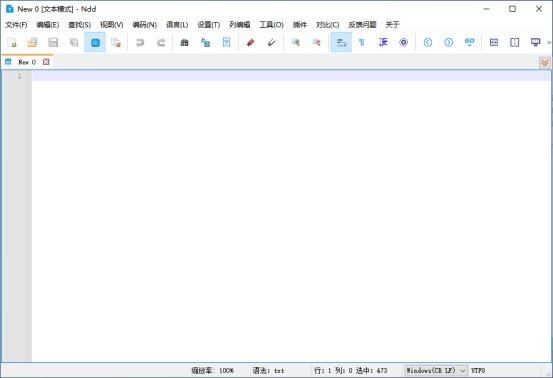Image resolution: width=553 pixels, height=378 pixels.
Task: Open the 对比(C) menu
Action: point(327,25)
